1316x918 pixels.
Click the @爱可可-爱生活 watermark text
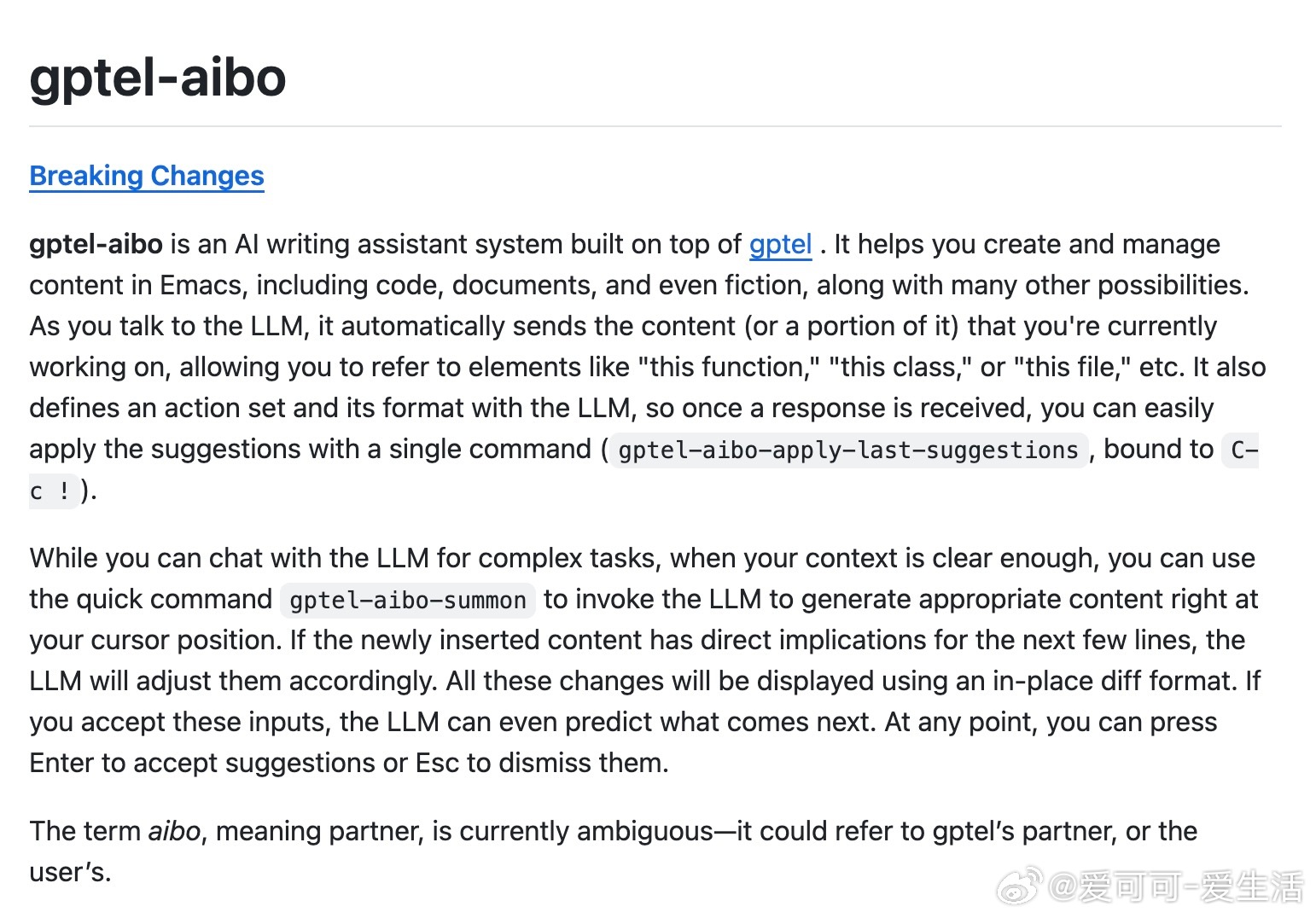1176,887
